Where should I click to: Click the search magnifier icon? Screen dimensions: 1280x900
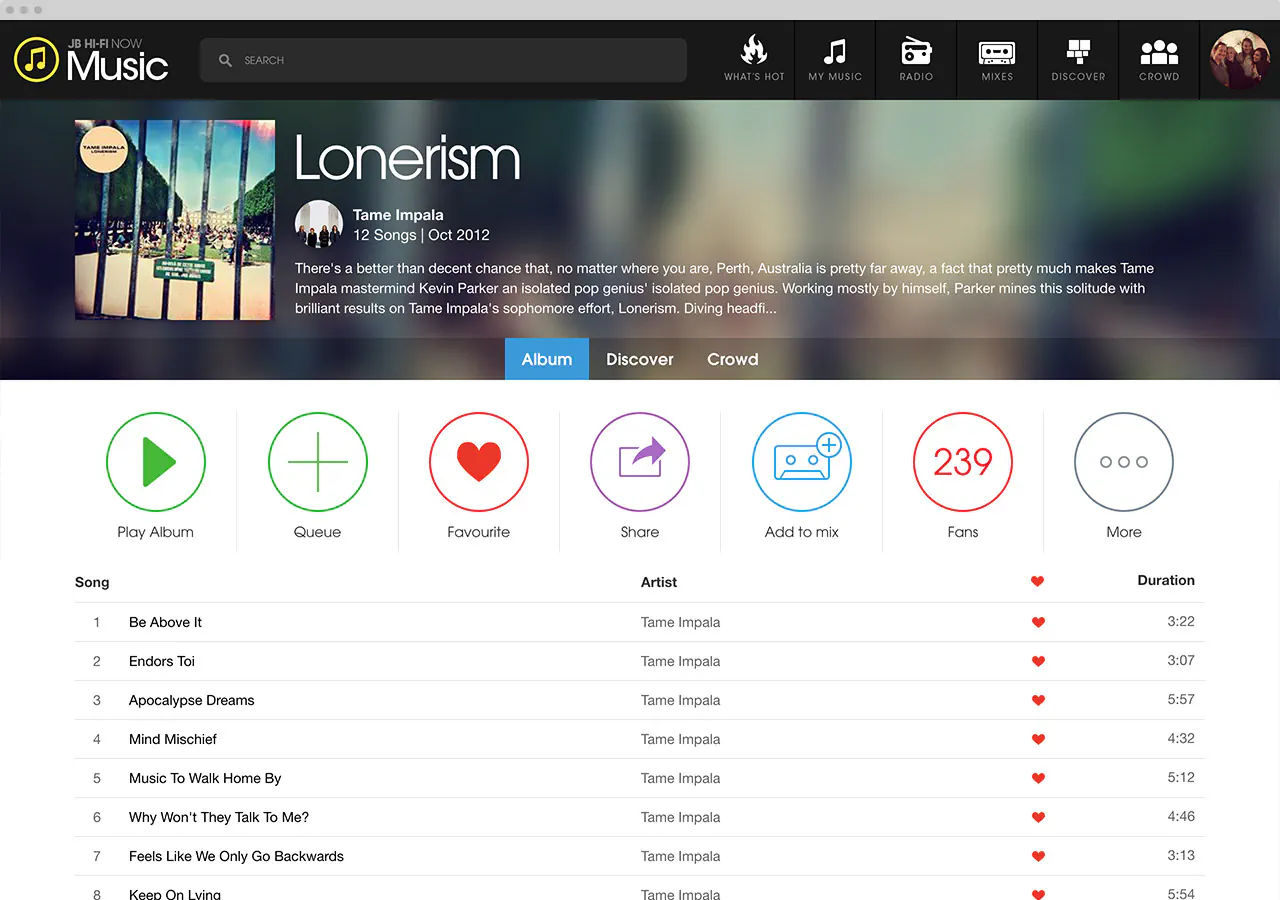click(225, 60)
